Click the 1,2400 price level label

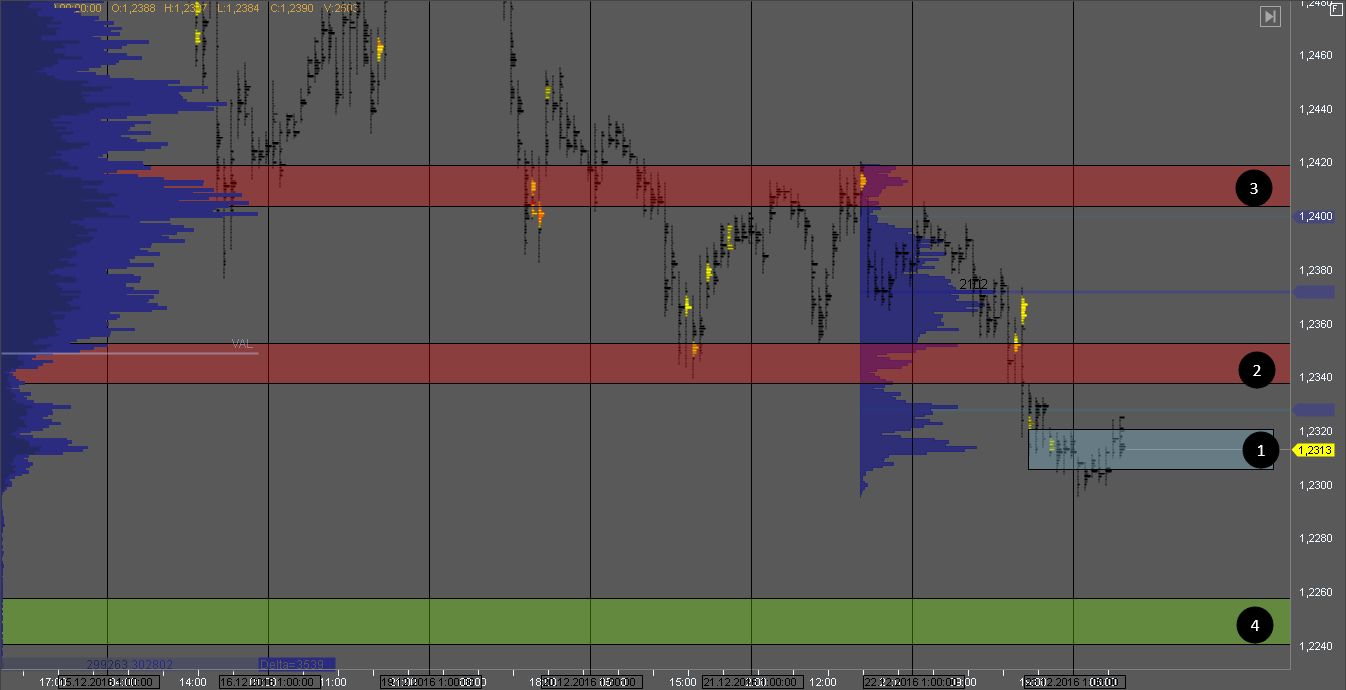[1316, 216]
